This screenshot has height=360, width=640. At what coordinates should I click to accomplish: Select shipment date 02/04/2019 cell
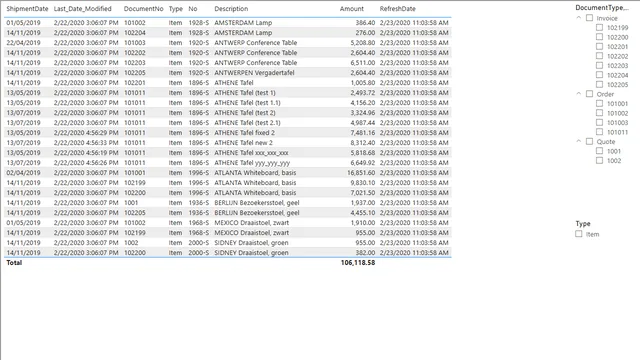point(23,173)
